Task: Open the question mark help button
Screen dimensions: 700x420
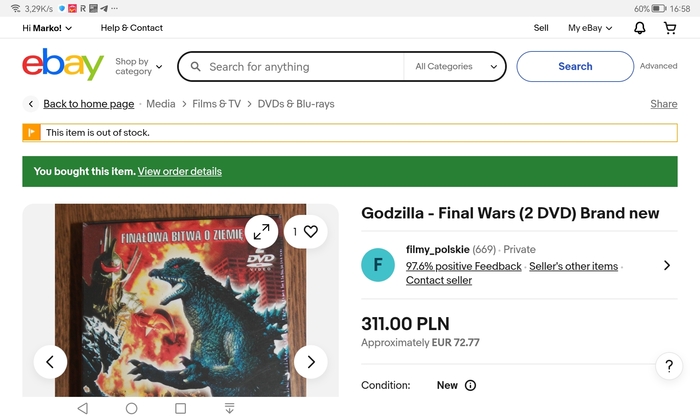Action: tap(669, 366)
